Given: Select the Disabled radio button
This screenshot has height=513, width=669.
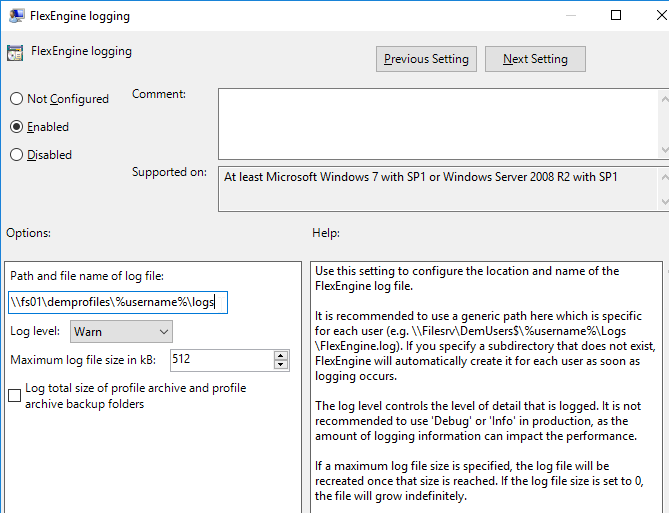Looking at the screenshot, I should [16, 154].
